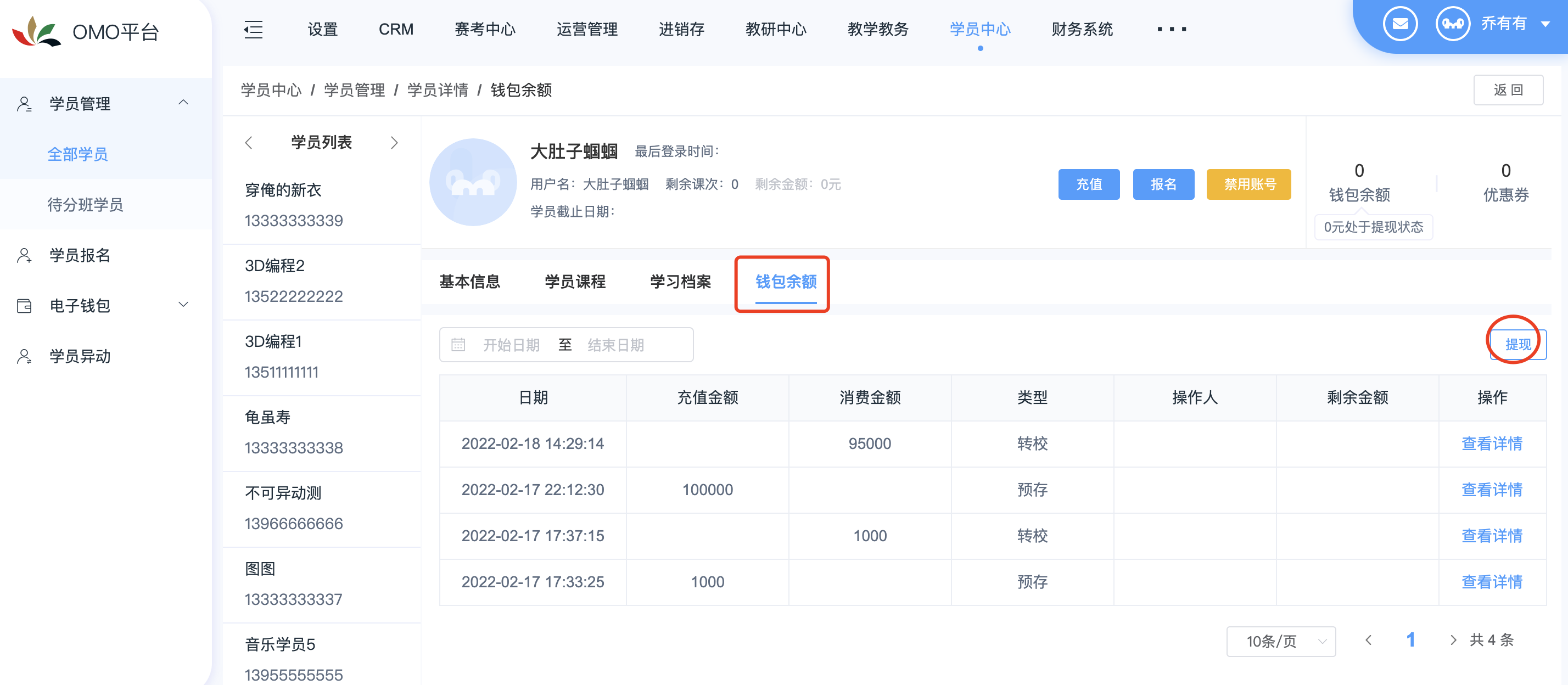Click the calendar icon in date range field

coord(458,345)
